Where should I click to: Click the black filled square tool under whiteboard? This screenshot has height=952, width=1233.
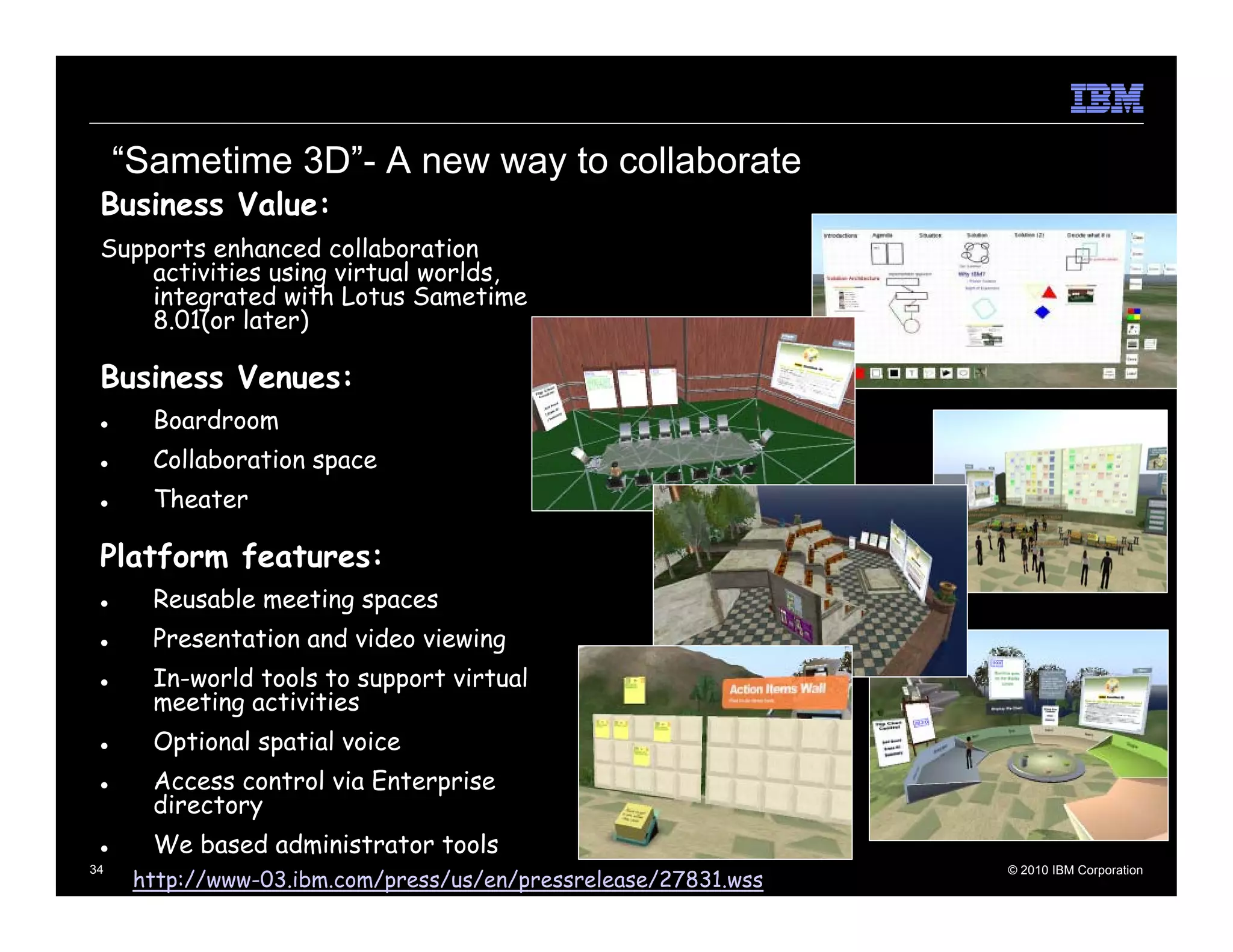[894, 373]
